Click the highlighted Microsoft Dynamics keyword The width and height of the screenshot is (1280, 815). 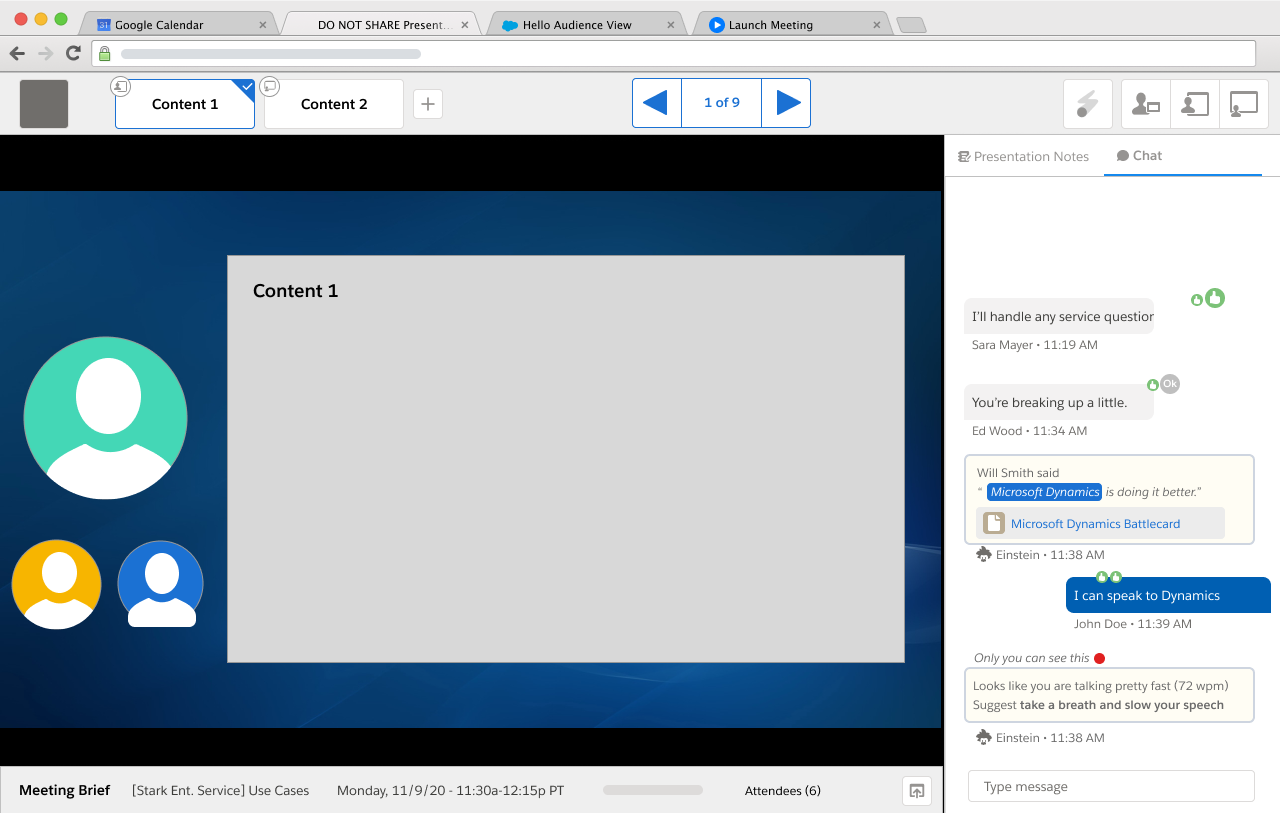(1044, 492)
